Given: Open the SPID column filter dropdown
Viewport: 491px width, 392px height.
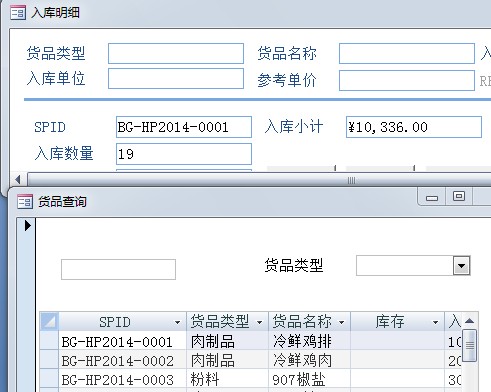Looking at the screenshot, I should pyautogui.click(x=177, y=322).
